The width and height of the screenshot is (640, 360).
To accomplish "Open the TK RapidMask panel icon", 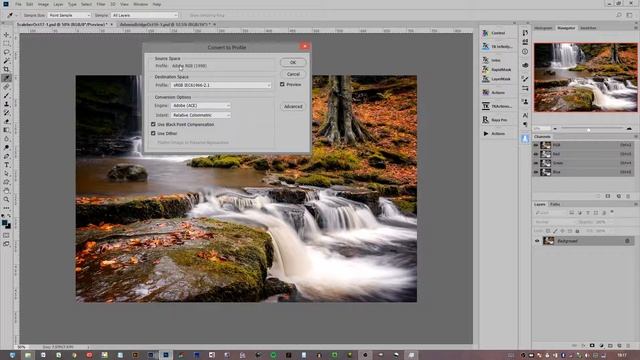I will (x=485, y=69).
